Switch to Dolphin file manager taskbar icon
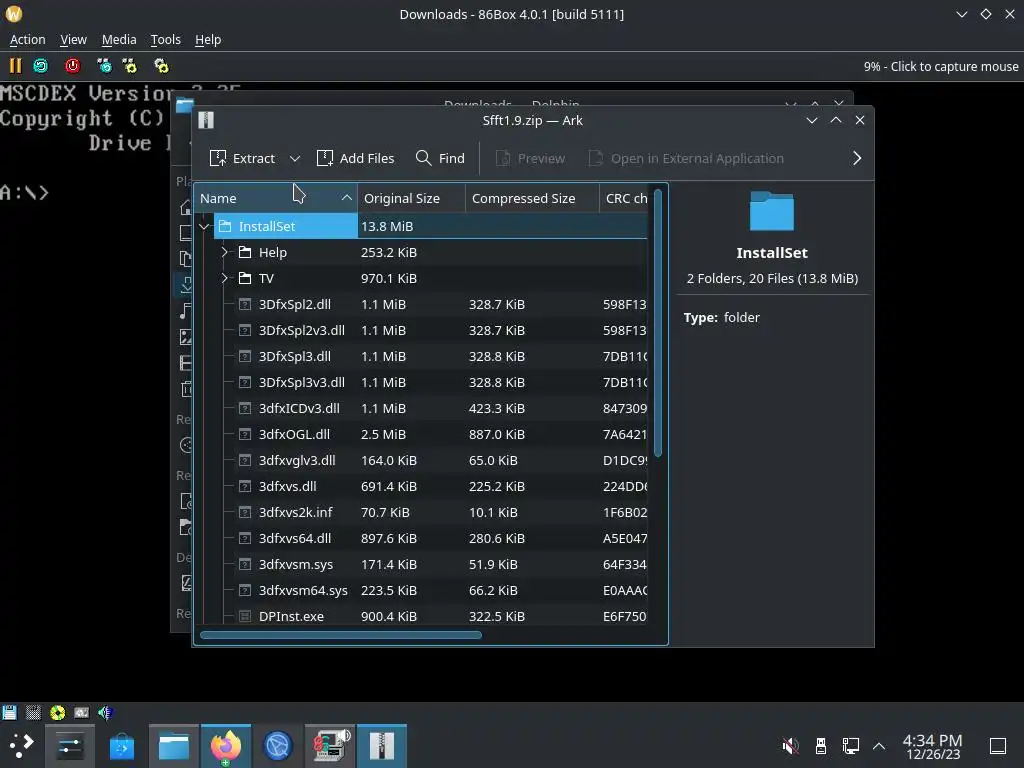The image size is (1024, 768). 174,746
